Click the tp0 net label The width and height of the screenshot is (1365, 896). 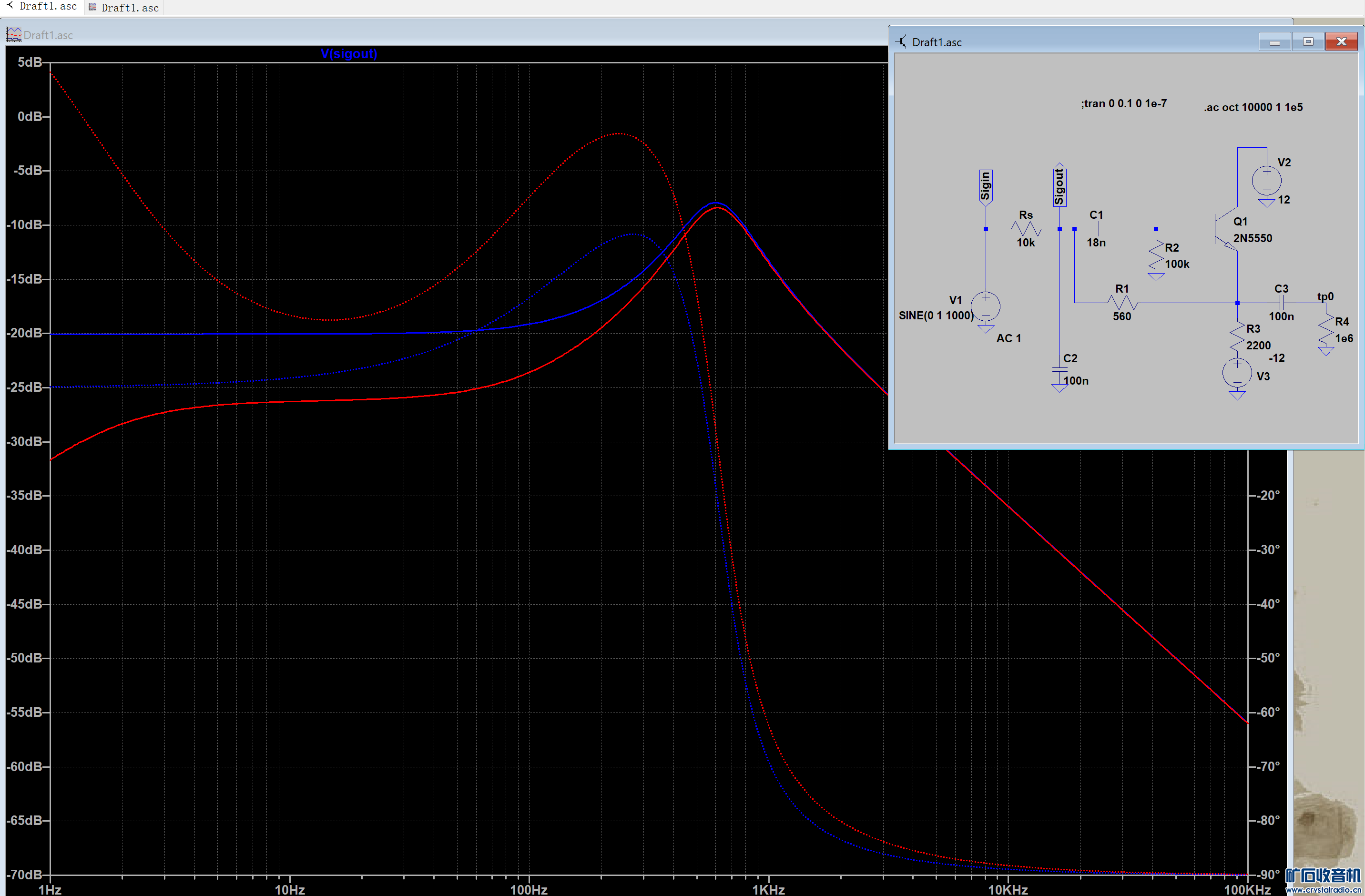click(1325, 296)
